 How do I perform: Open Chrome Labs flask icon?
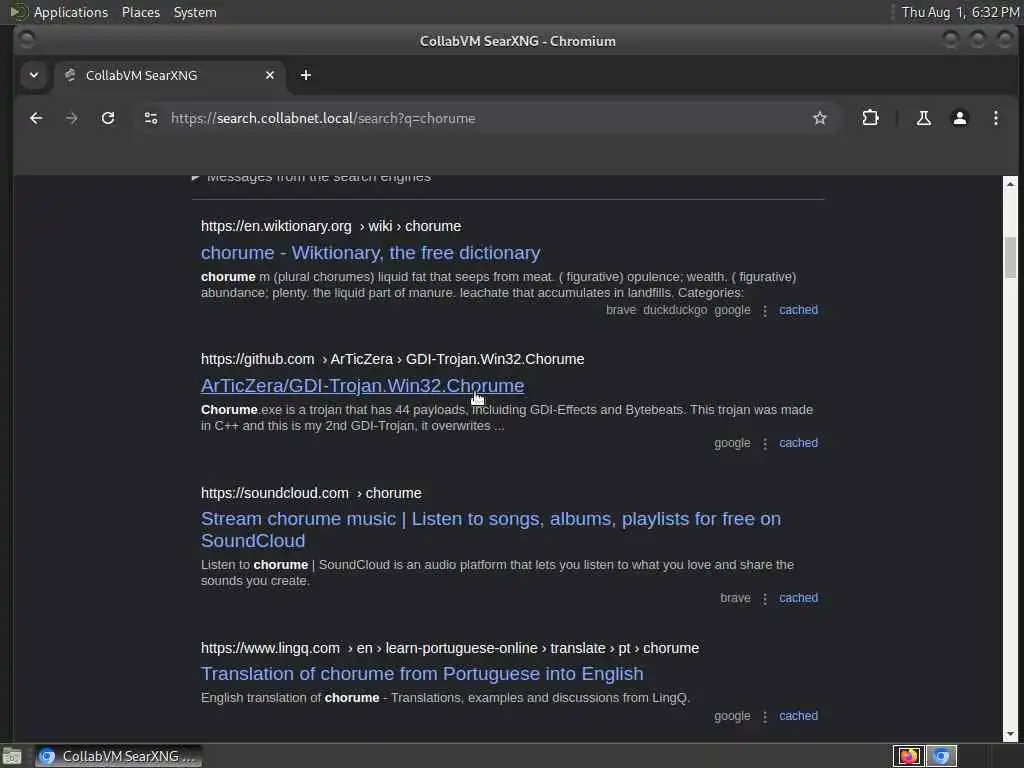click(x=923, y=118)
